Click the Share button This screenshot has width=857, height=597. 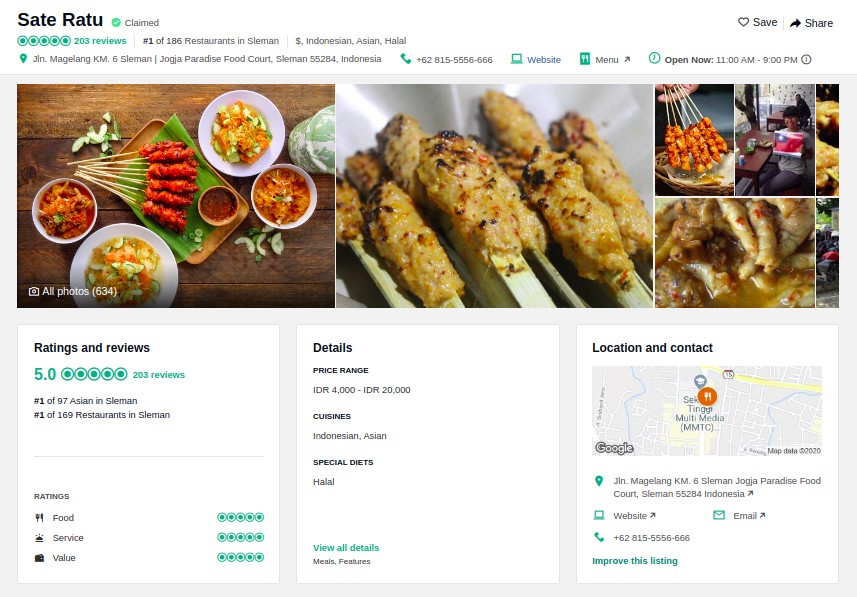[812, 23]
